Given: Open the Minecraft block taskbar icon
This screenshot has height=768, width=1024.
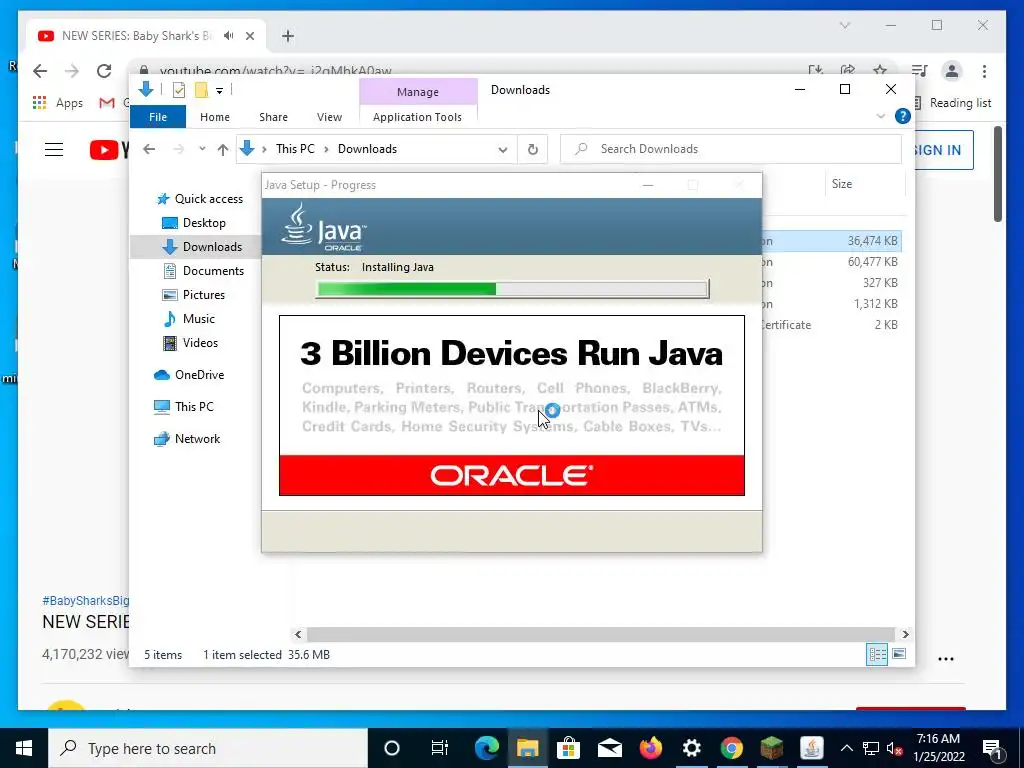Looking at the screenshot, I should [772, 748].
